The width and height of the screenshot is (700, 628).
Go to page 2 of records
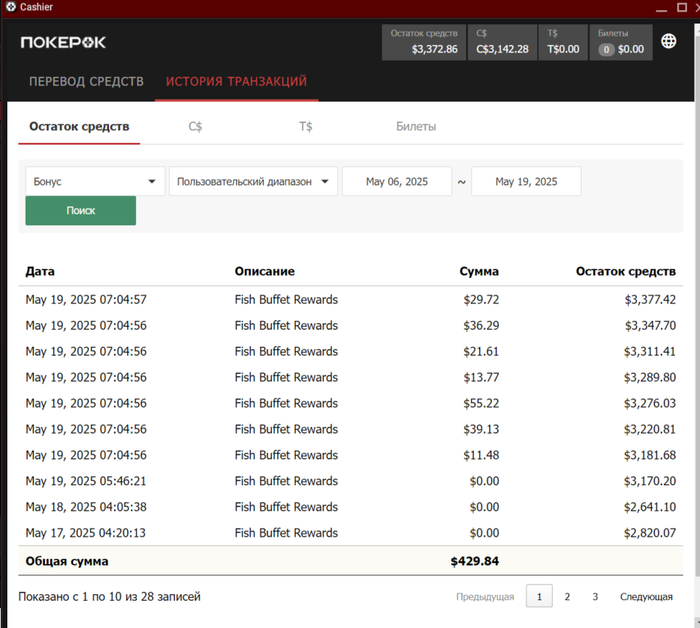(x=567, y=596)
